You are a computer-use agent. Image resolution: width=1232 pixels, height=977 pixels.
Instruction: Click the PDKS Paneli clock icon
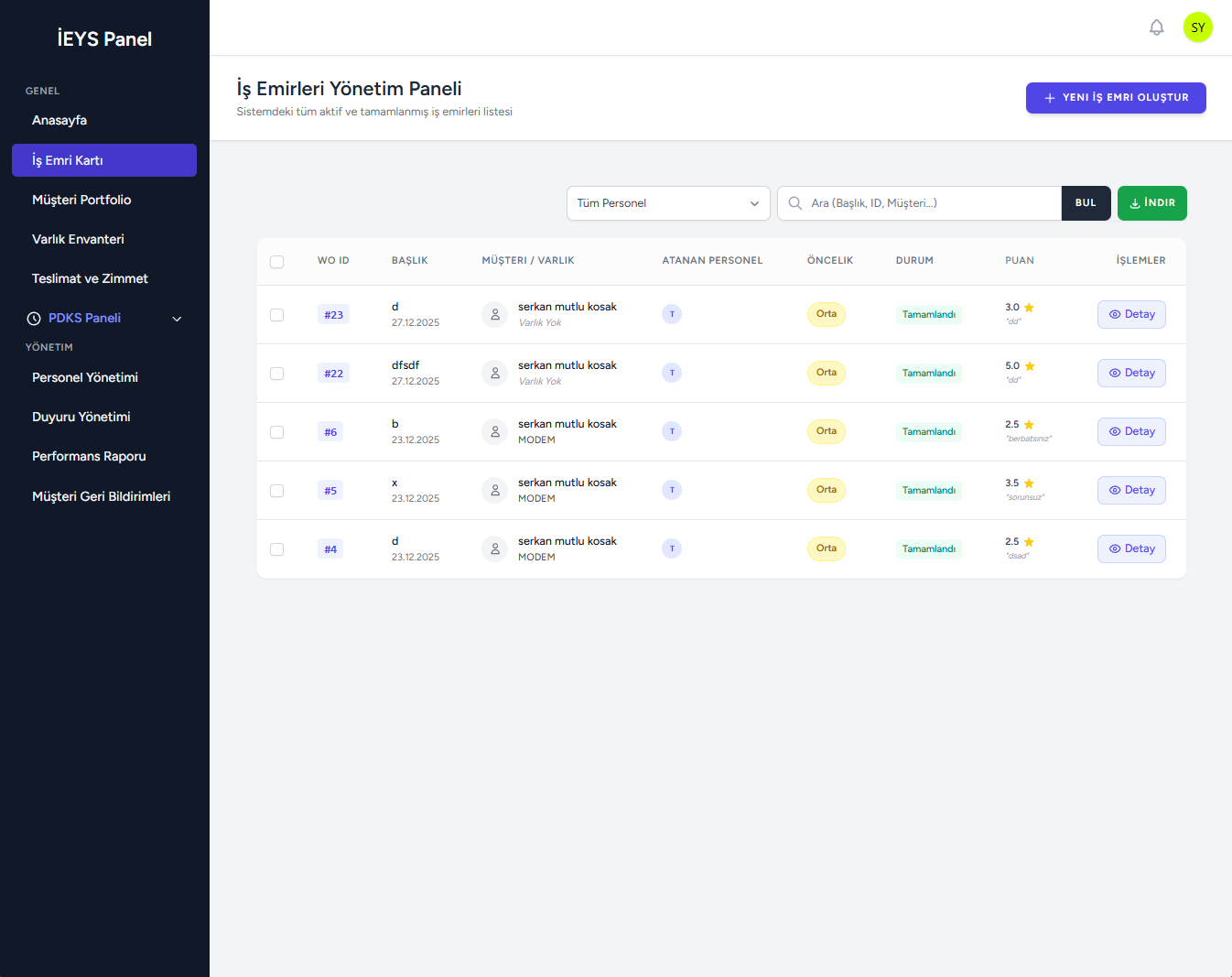click(34, 319)
